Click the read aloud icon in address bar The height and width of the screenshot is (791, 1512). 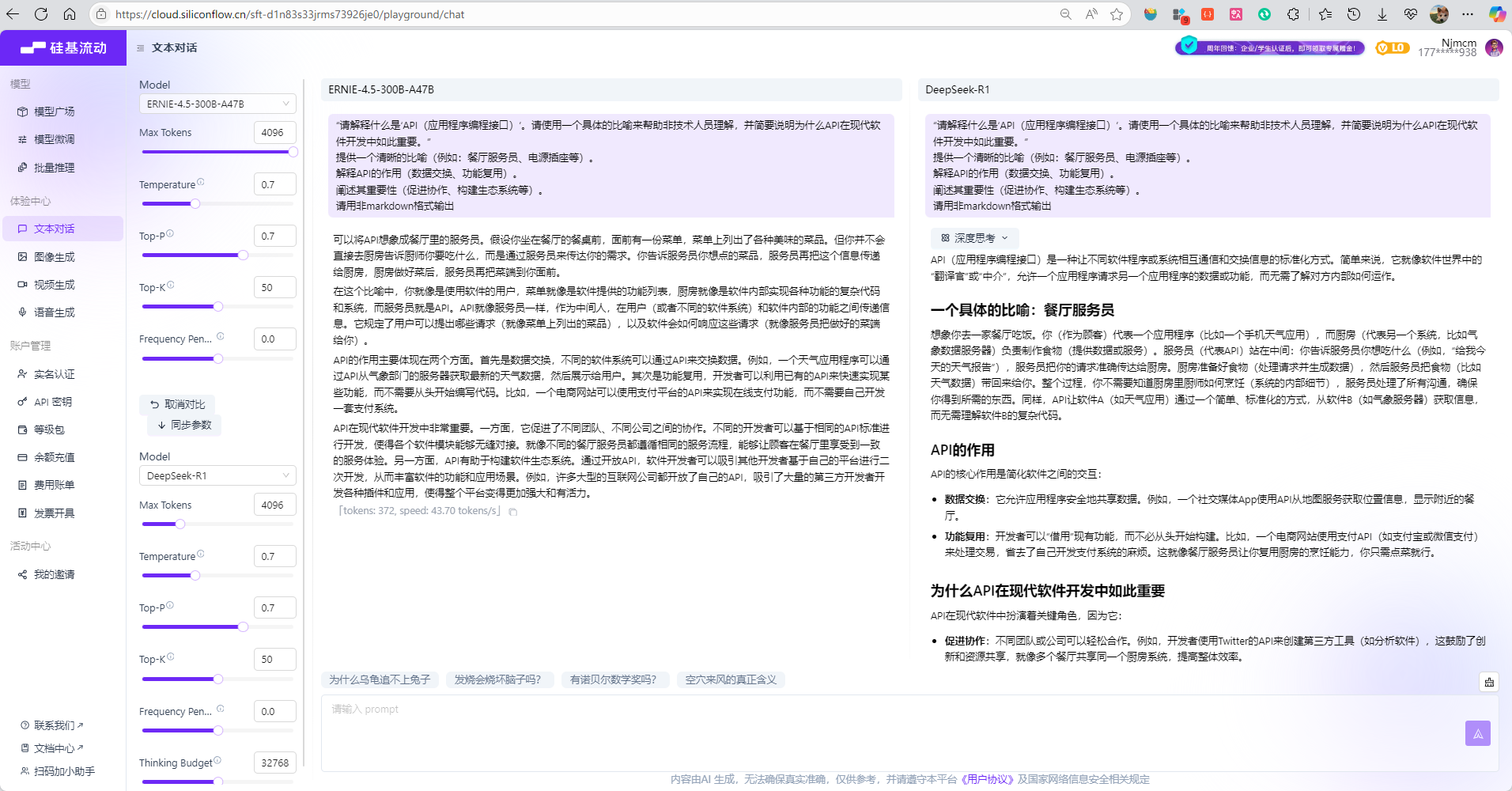click(x=1091, y=14)
